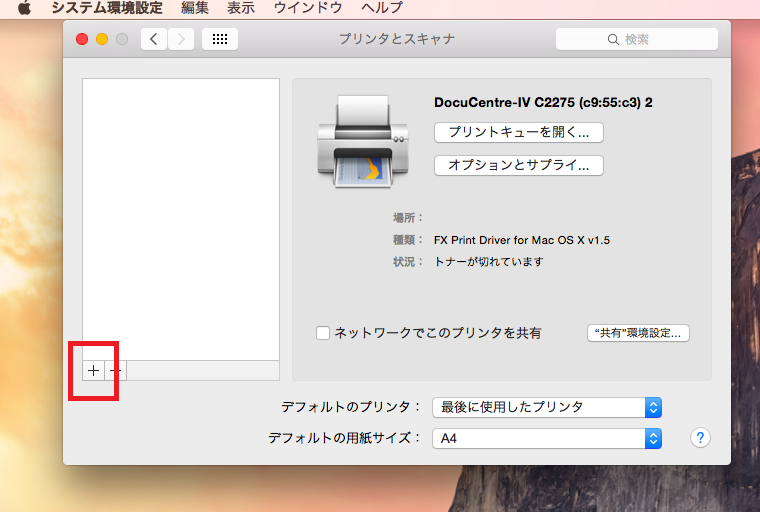
Task: Open the 表示 menu in menu bar
Action: coord(240,8)
